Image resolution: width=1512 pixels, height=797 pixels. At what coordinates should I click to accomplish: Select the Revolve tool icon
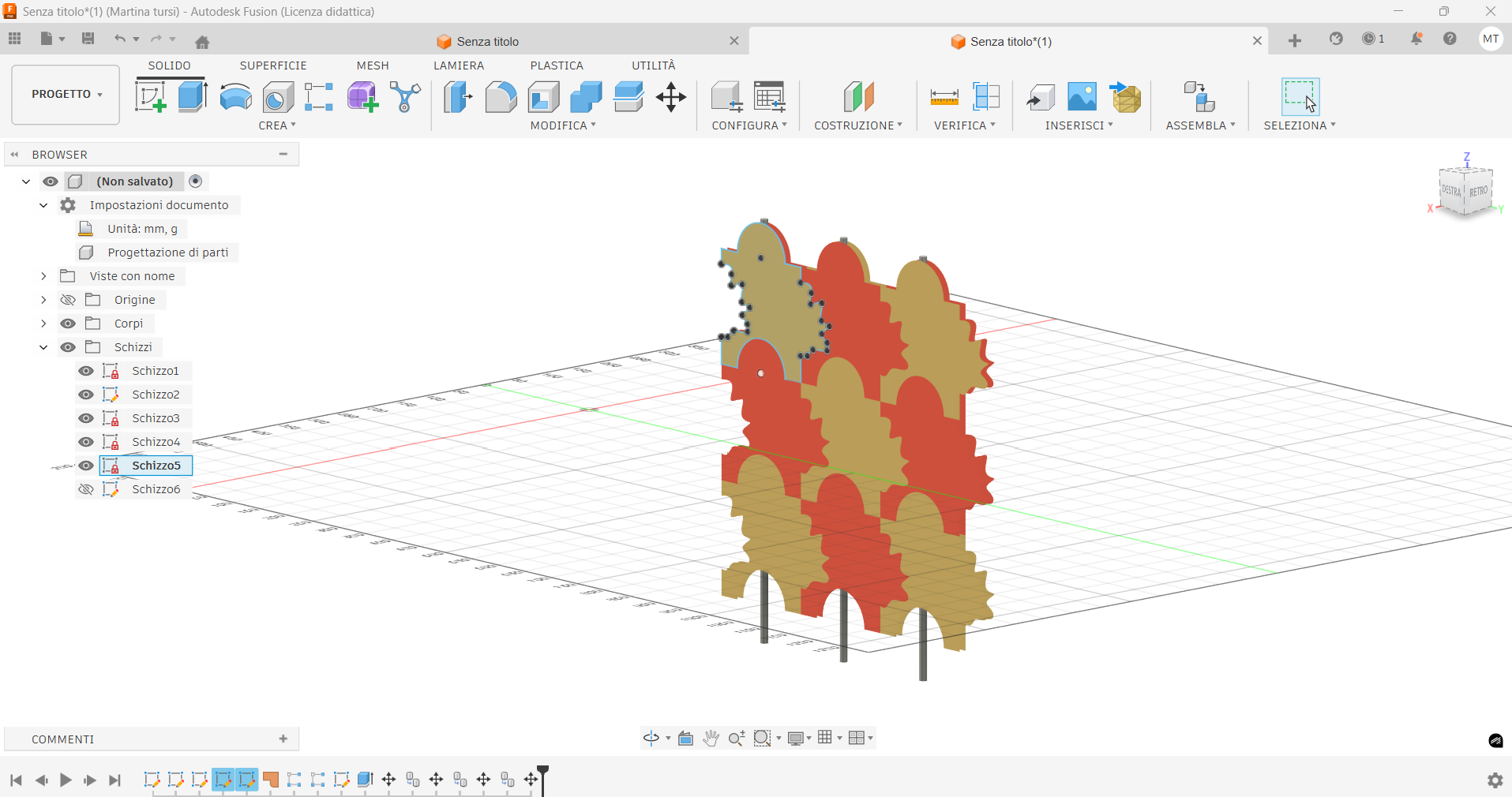tap(235, 97)
